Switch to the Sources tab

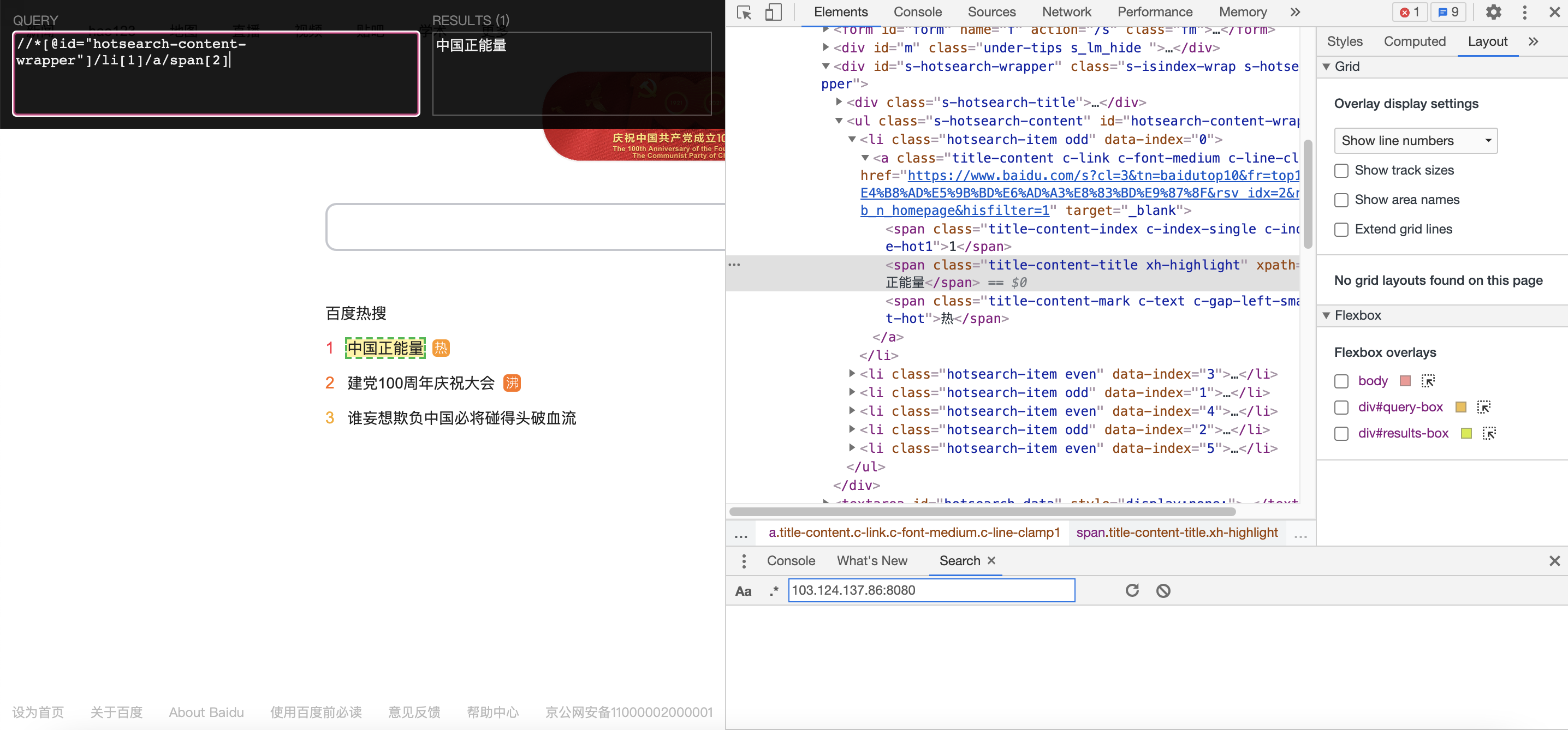pos(991,12)
